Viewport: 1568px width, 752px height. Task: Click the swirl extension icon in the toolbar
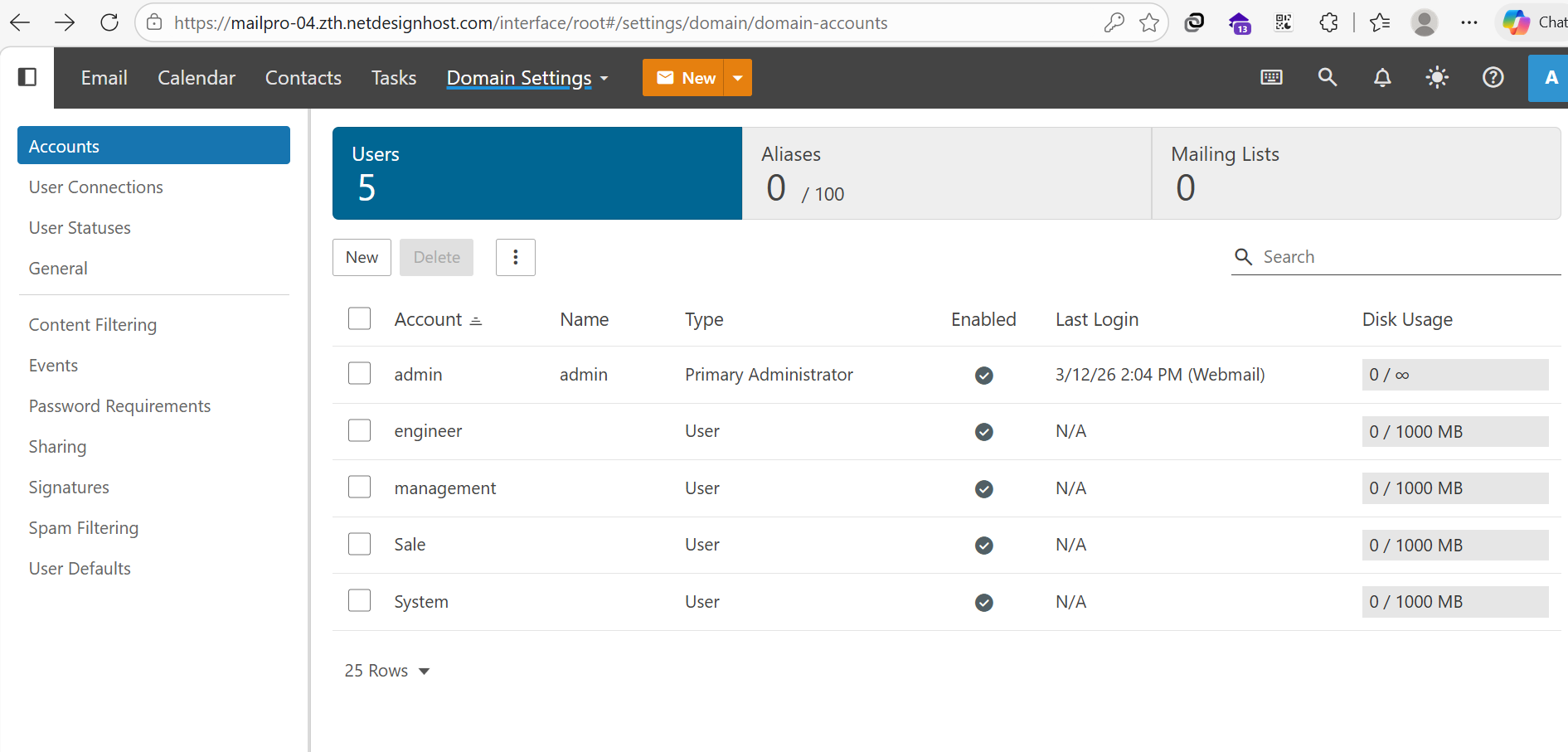click(x=1194, y=22)
